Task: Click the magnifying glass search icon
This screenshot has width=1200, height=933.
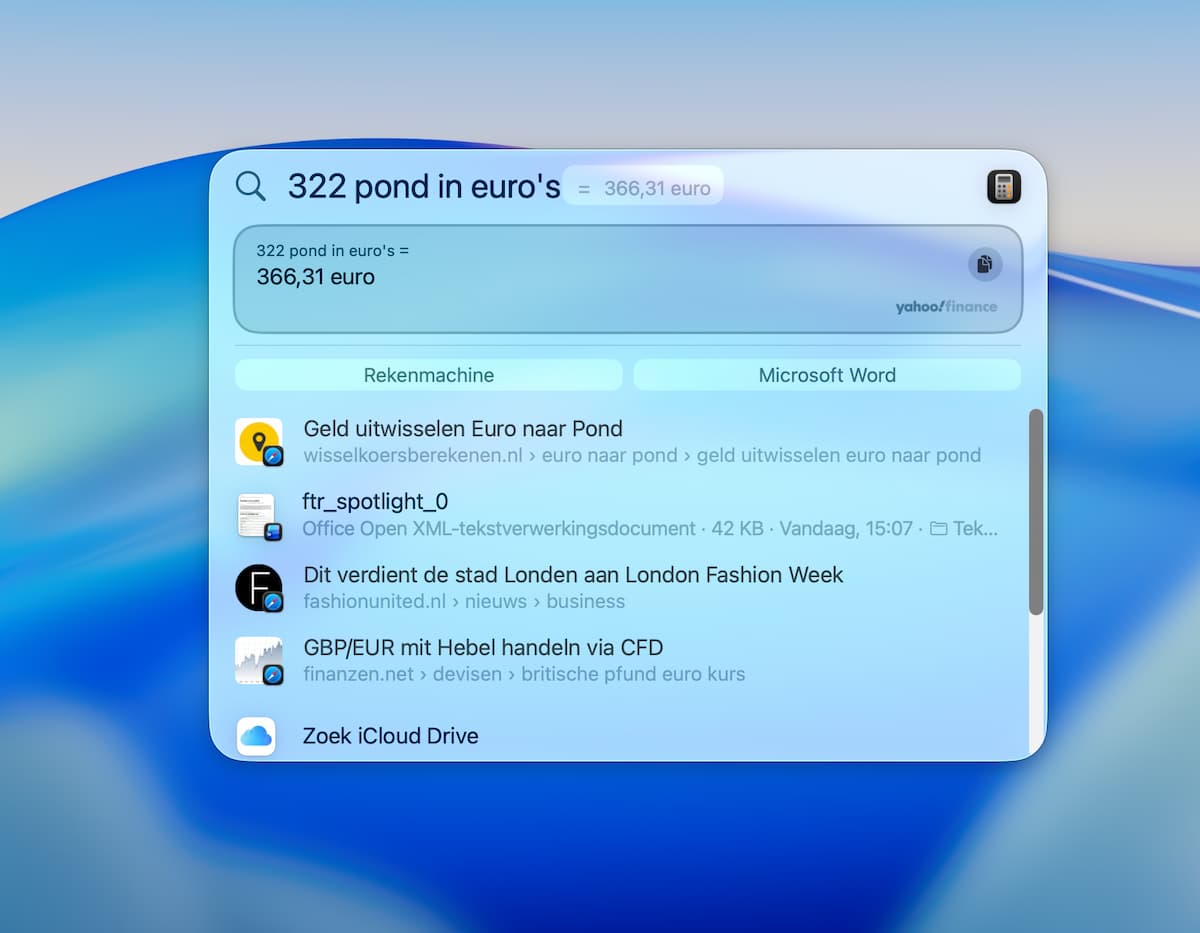Action: click(x=250, y=186)
